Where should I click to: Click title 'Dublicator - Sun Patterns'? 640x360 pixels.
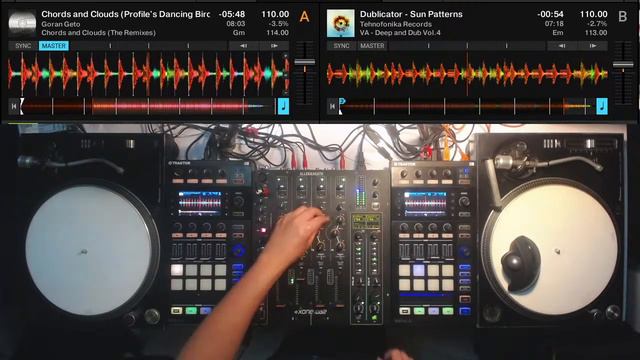click(411, 14)
